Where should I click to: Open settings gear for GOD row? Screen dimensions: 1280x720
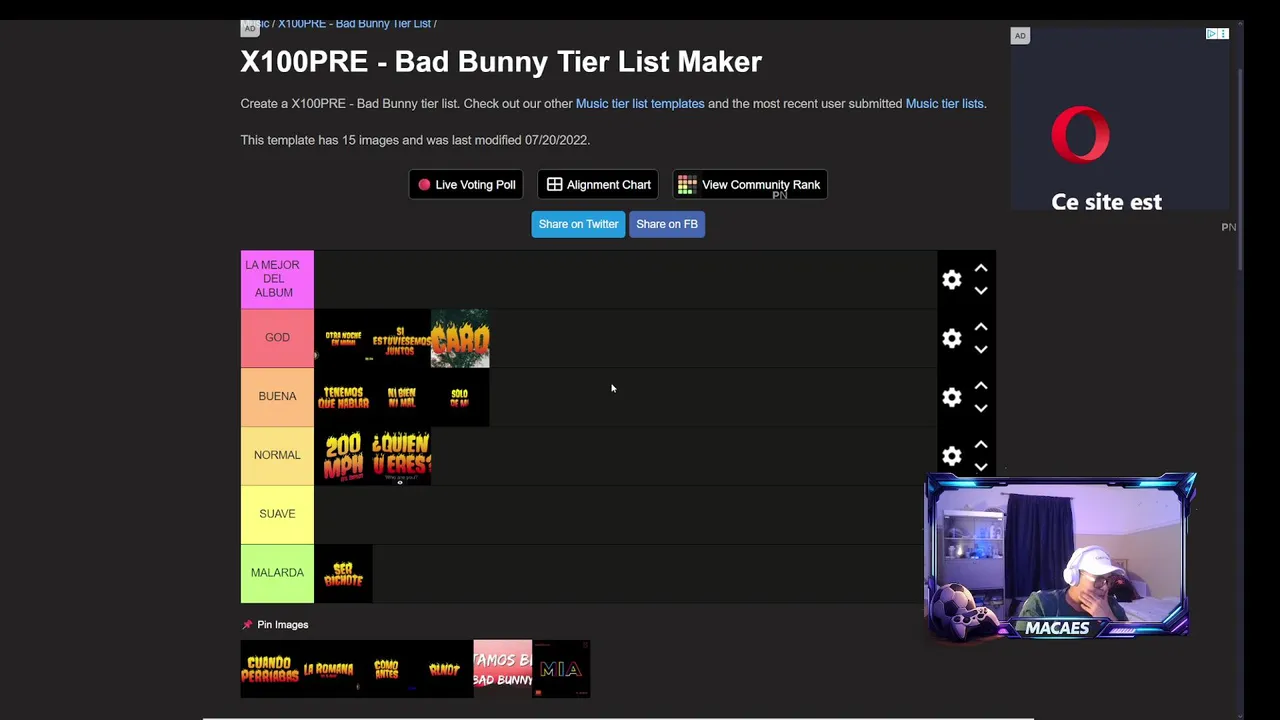(x=952, y=339)
